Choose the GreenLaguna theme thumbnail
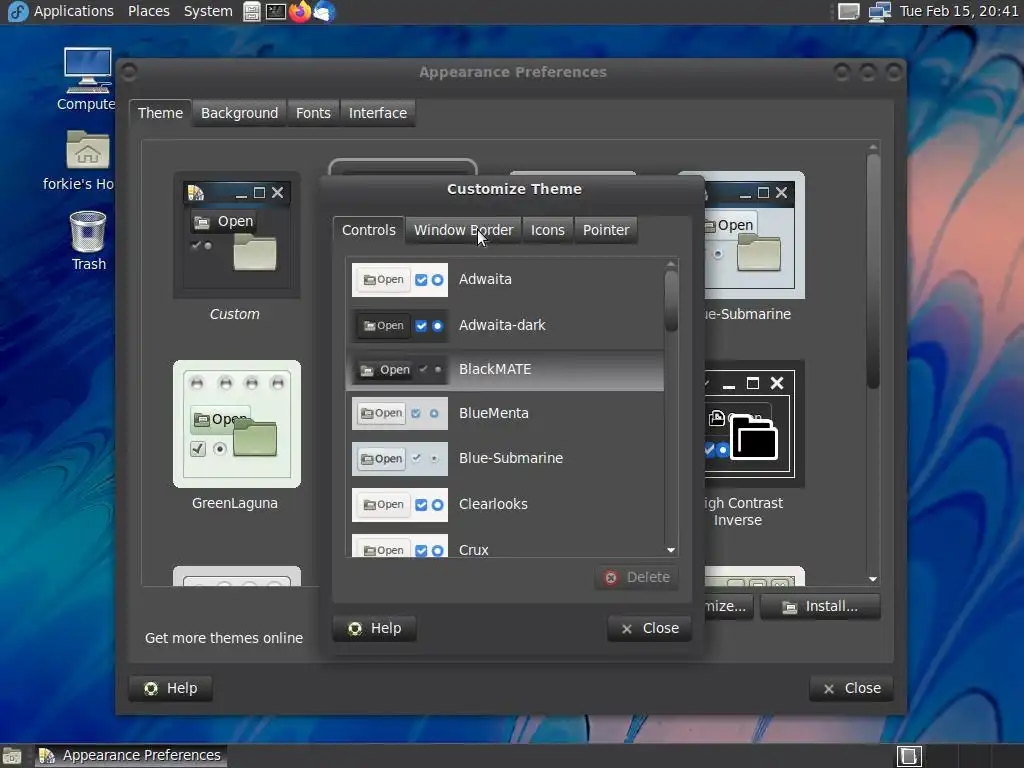The width and height of the screenshot is (1024, 768). (x=236, y=424)
